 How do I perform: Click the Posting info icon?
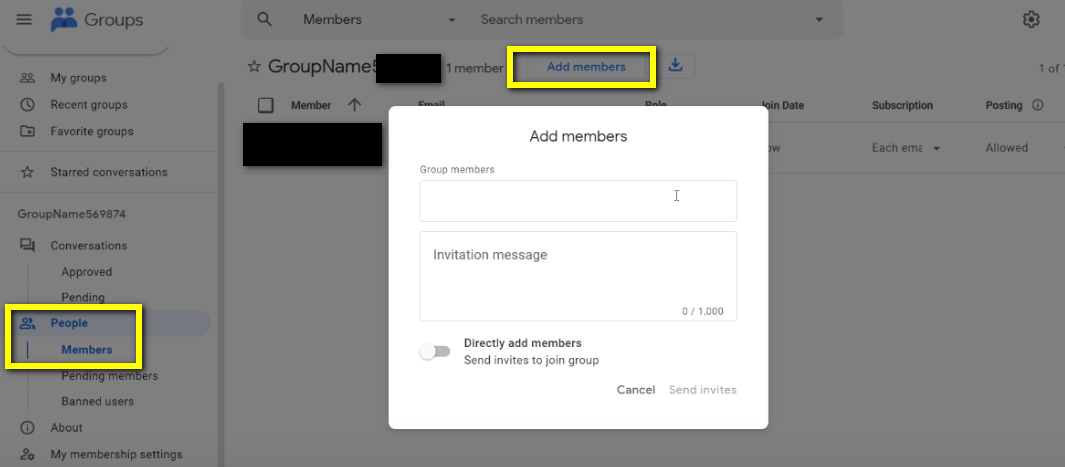click(x=1037, y=105)
